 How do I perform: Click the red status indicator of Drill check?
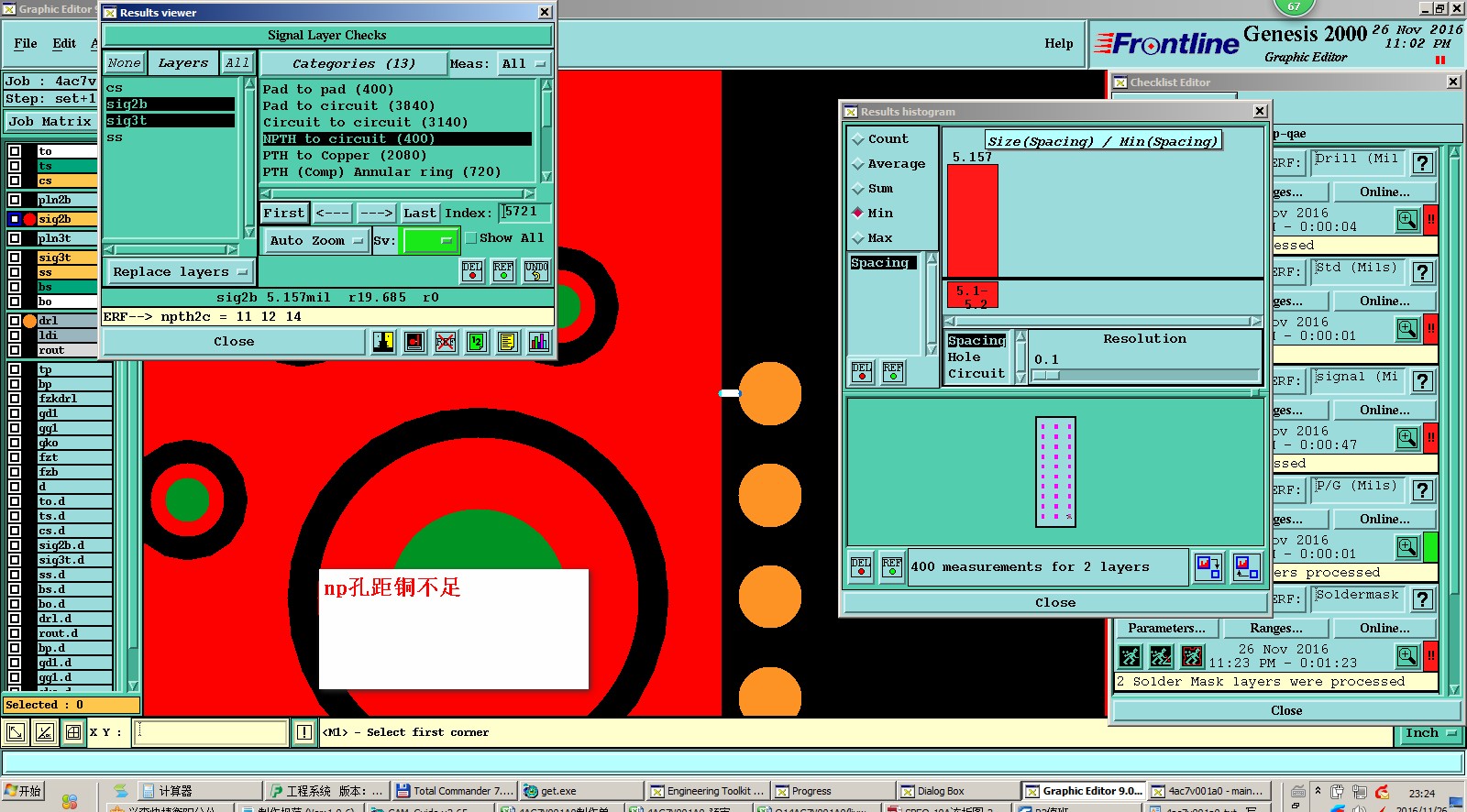click(x=1430, y=220)
